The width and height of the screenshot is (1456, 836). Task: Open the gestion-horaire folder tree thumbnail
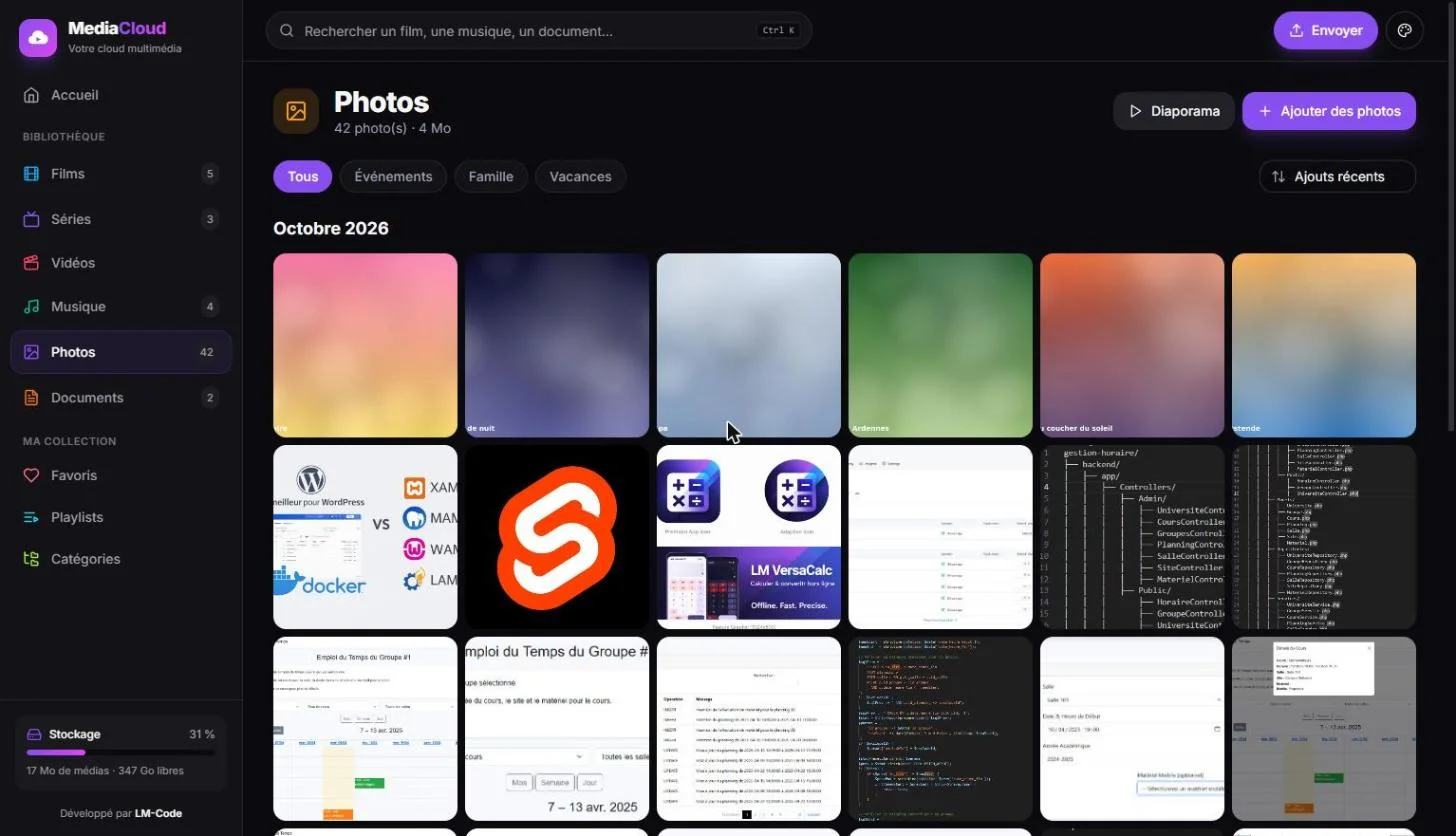tap(1132, 537)
